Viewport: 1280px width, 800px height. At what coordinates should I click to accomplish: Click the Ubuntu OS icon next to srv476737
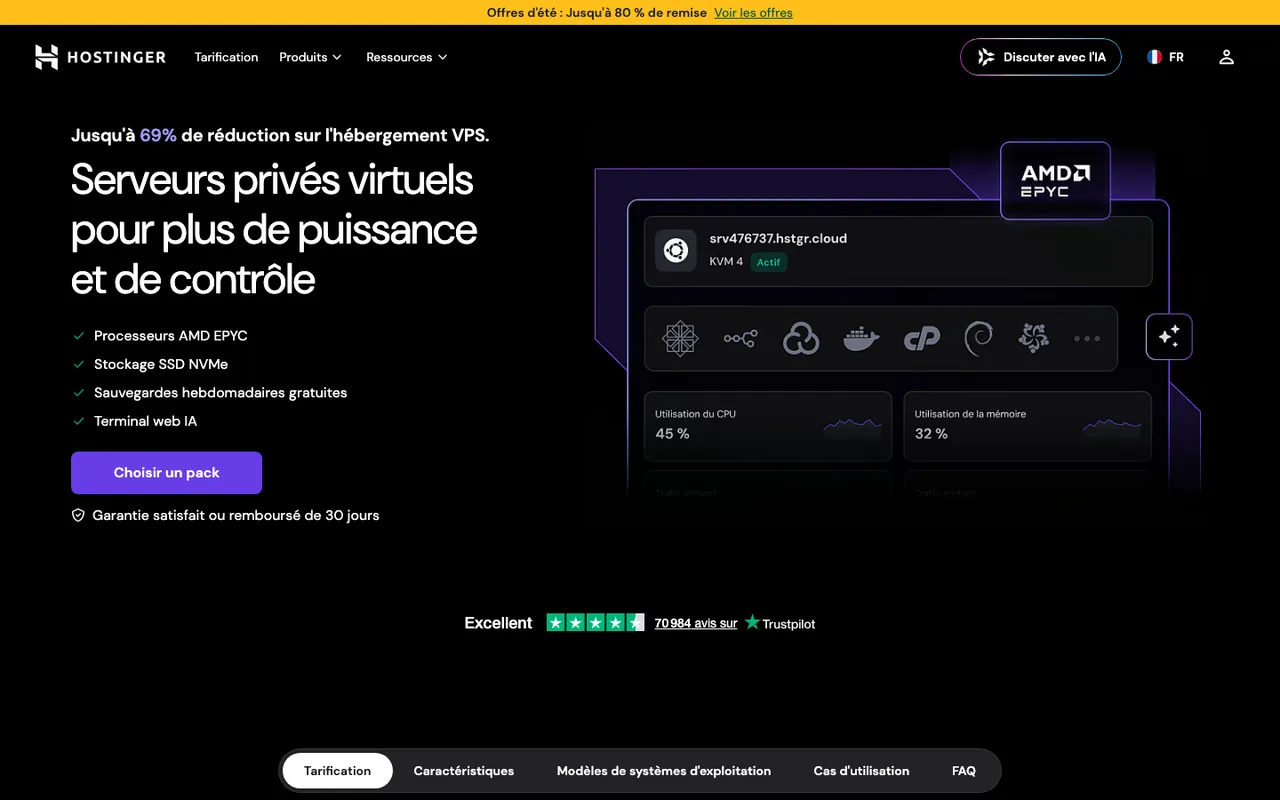click(676, 251)
